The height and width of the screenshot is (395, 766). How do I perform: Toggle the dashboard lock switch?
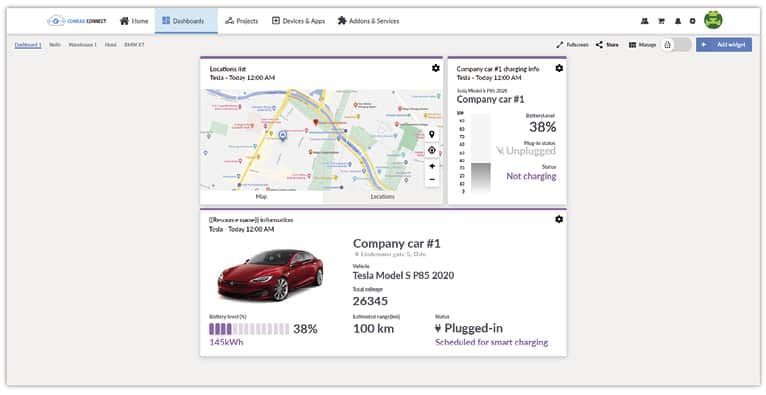point(677,45)
